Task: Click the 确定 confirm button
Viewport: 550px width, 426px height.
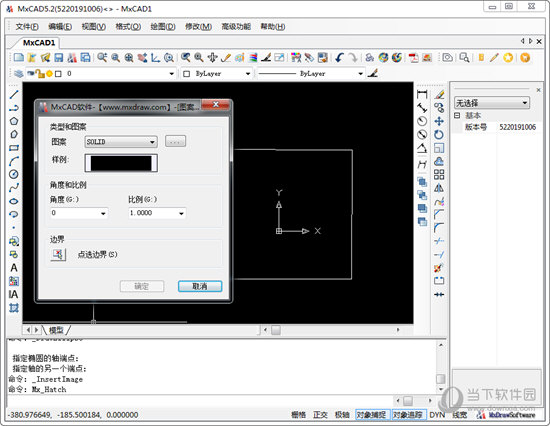Action: [142, 286]
